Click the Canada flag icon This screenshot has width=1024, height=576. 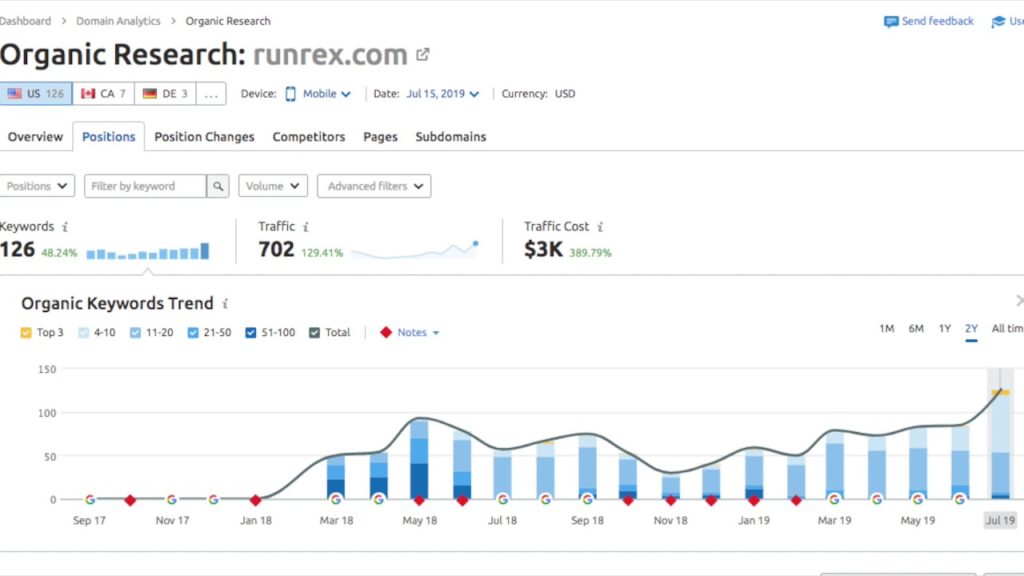(x=88, y=93)
